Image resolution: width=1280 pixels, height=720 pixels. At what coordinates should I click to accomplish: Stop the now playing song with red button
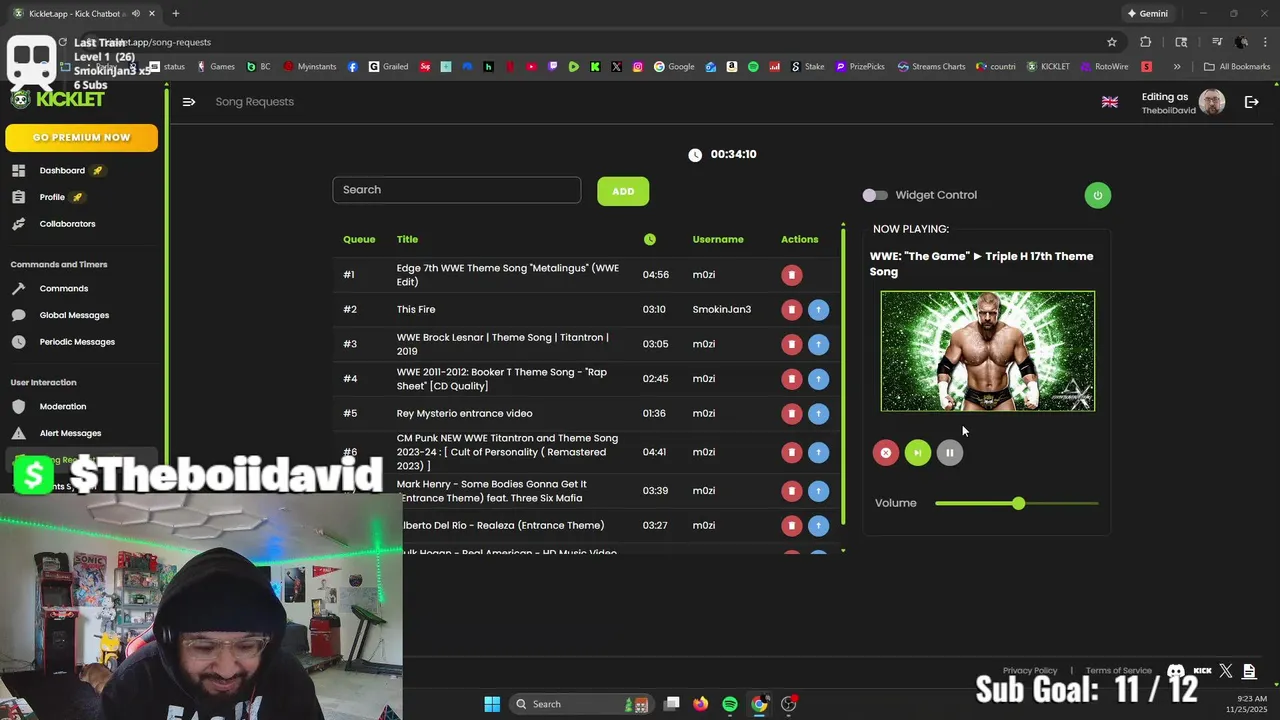(885, 453)
